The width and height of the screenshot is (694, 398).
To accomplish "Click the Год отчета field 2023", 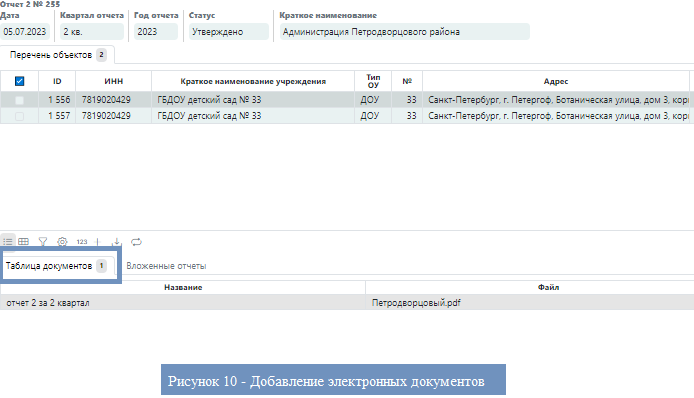I will coord(156,32).
